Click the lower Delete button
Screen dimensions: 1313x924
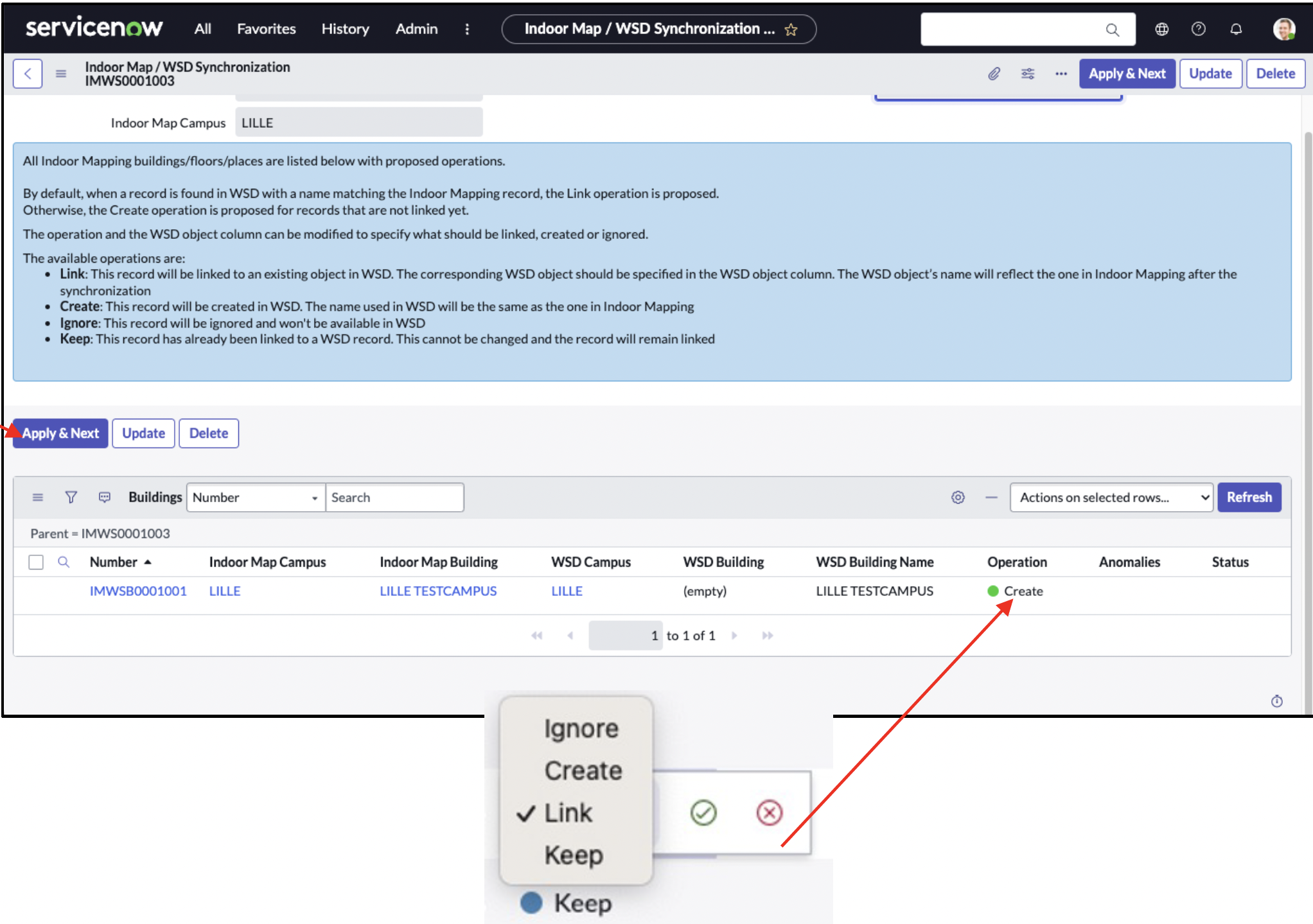[209, 433]
